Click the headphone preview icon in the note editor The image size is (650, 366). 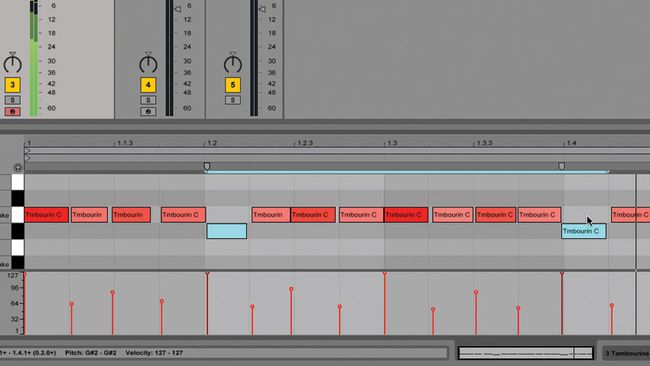[x=17, y=168]
